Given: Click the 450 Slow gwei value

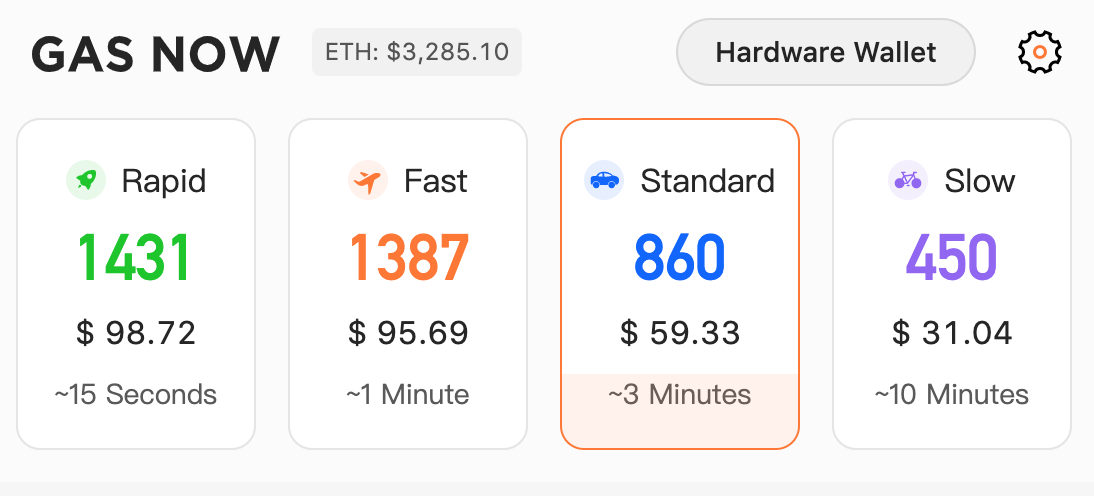Looking at the screenshot, I should coord(952,257).
